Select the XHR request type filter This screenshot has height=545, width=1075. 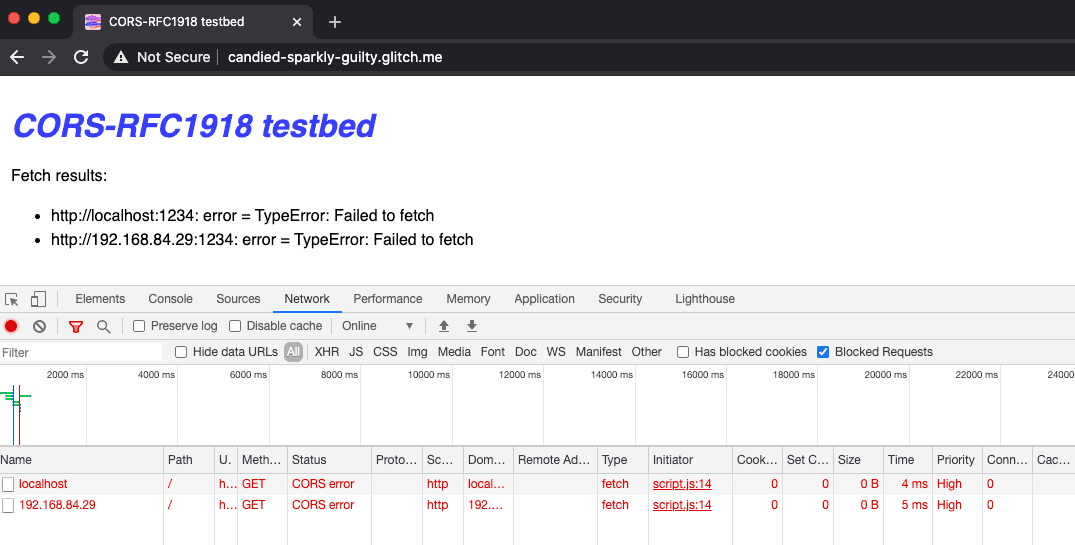tap(326, 352)
